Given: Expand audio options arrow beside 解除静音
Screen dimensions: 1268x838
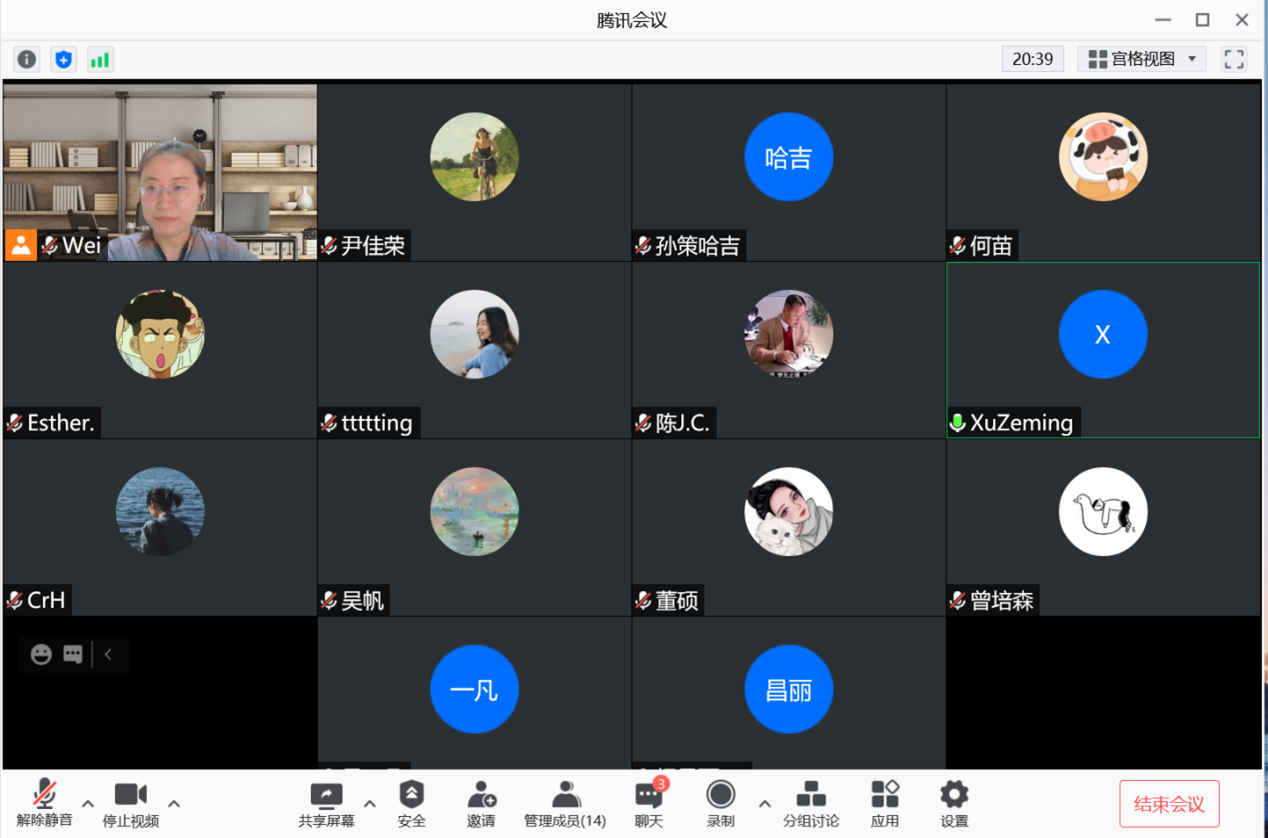Looking at the screenshot, I should [x=88, y=803].
